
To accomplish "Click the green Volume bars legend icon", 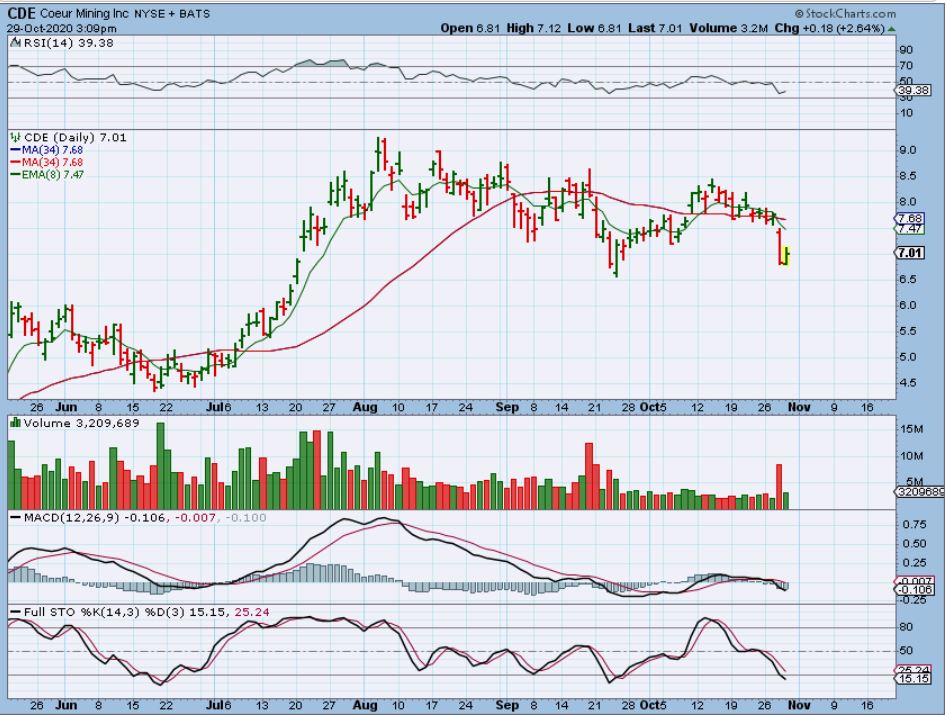I will coord(14,423).
